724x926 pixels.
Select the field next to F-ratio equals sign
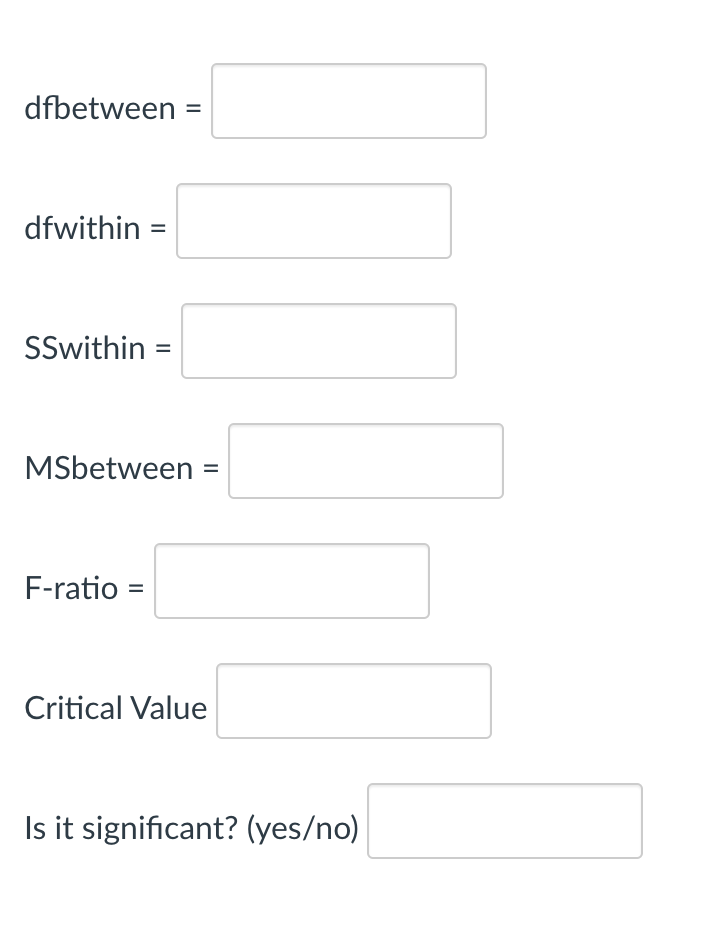[x=291, y=581]
